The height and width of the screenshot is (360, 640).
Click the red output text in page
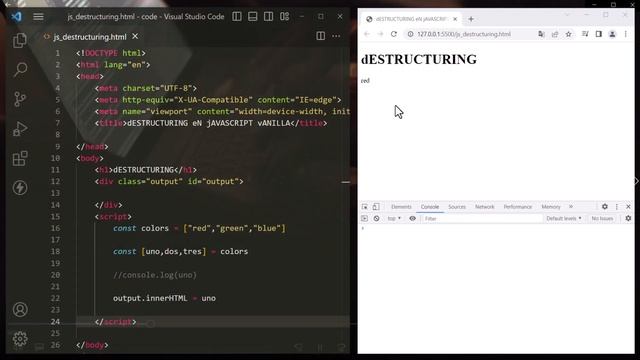365,81
